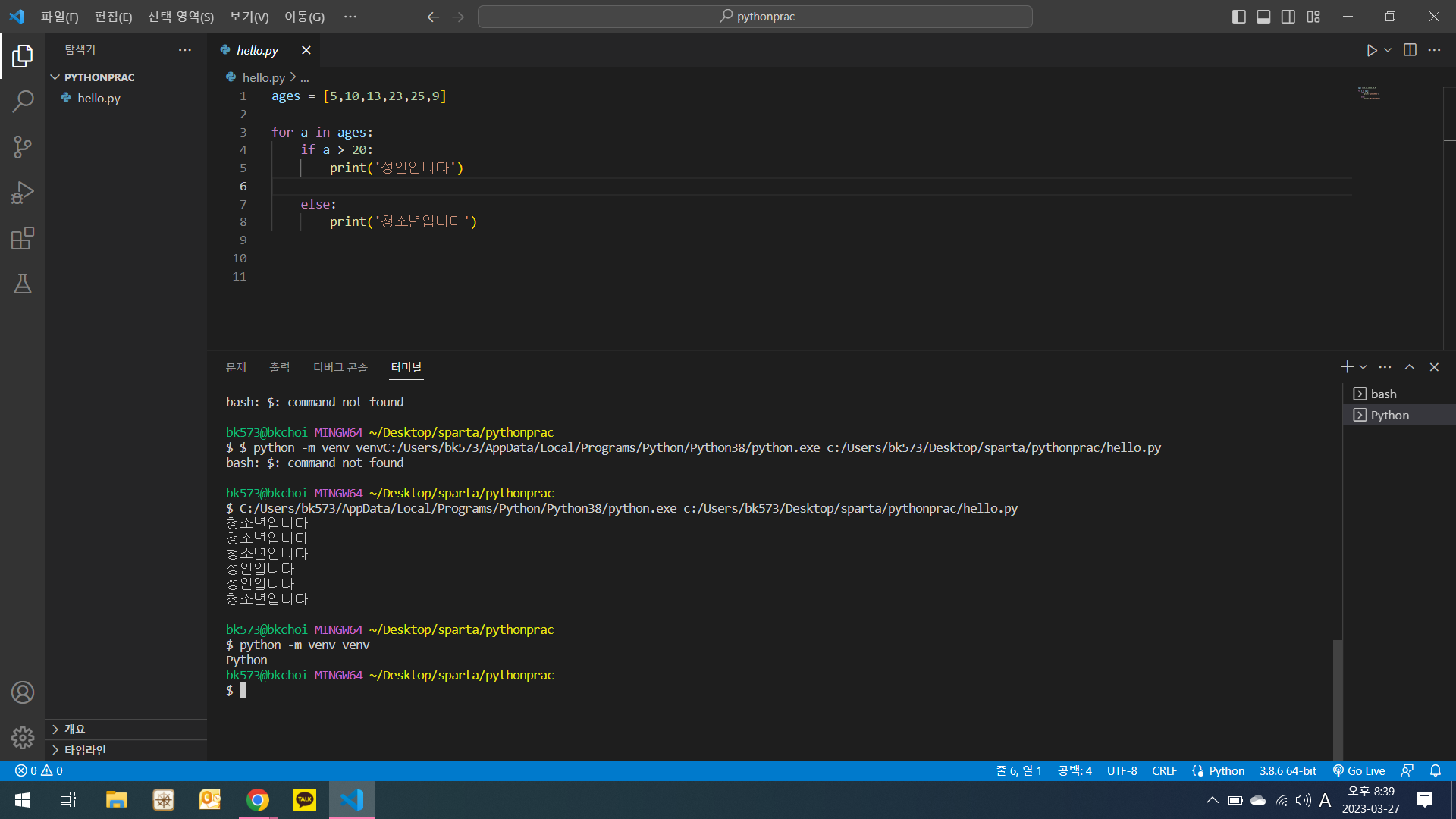Switch to the 문제 problems tab
The width and height of the screenshot is (1456, 819).
pyautogui.click(x=236, y=367)
